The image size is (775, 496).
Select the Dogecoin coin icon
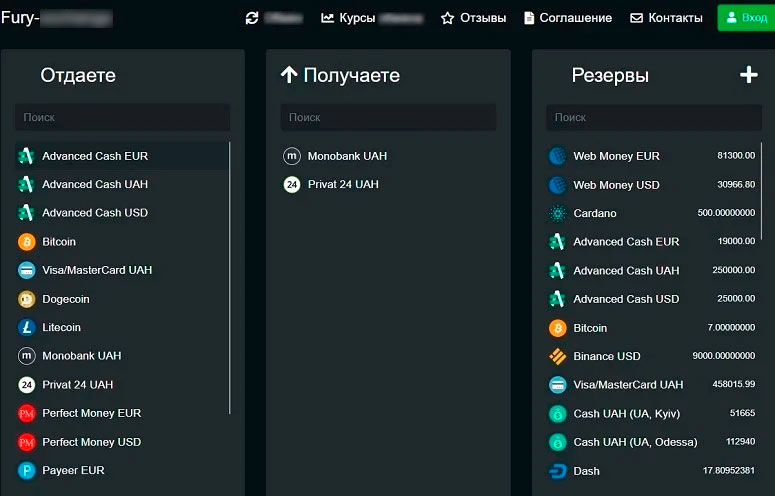pos(26,299)
